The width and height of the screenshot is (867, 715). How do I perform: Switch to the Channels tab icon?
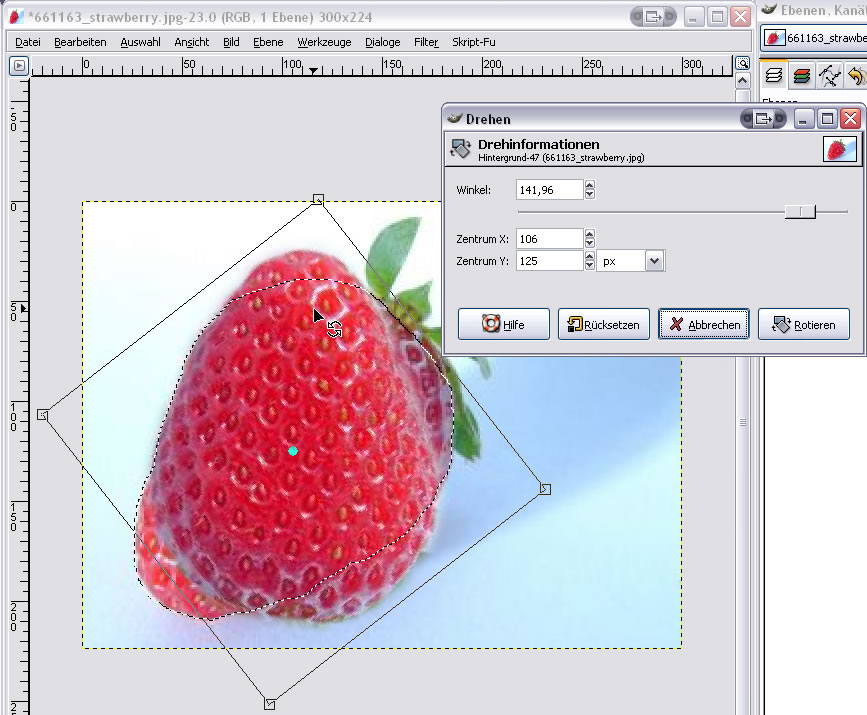[x=801, y=76]
